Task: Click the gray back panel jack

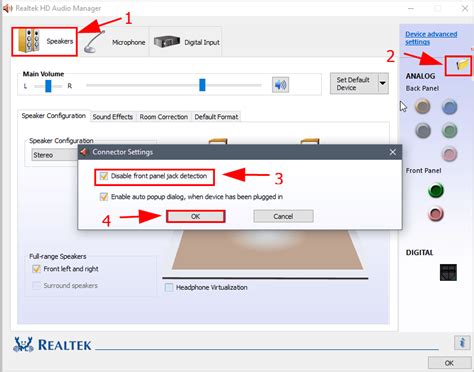Action: [x=423, y=130]
